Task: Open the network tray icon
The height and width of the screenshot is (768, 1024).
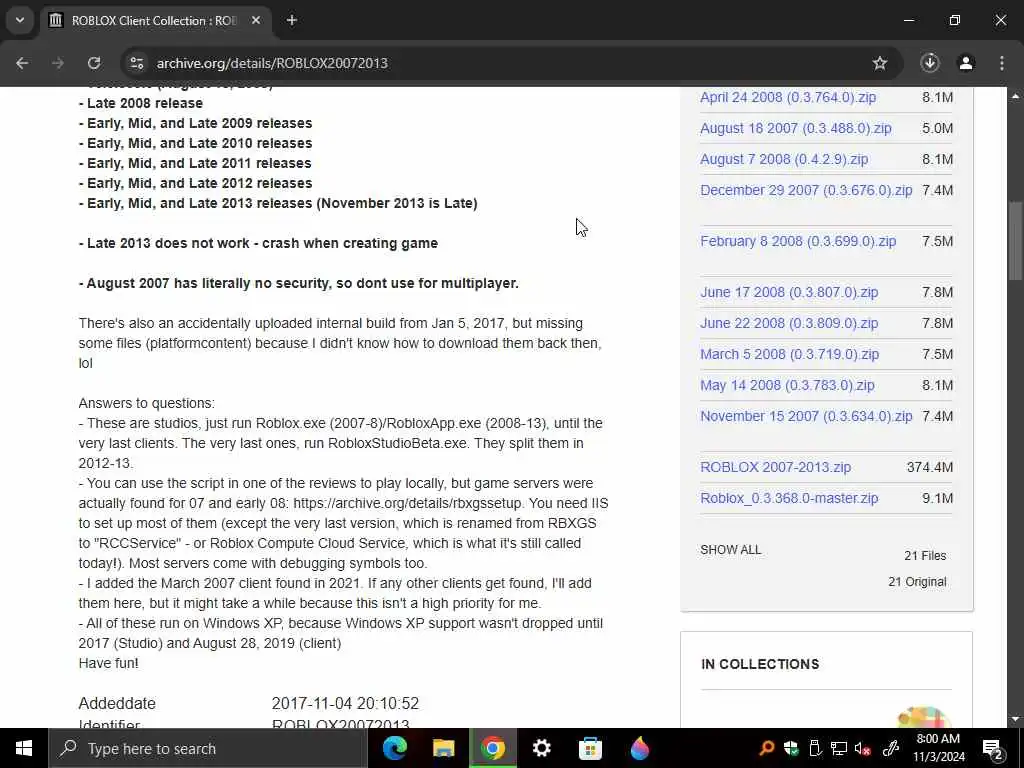Action: [839, 748]
